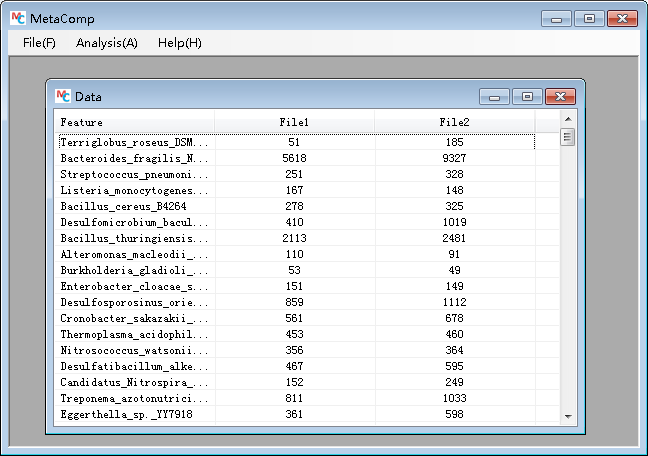Click the File2 column header
Image resolution: width=648 pixels, height=456 pixels.
coord(454,122)
